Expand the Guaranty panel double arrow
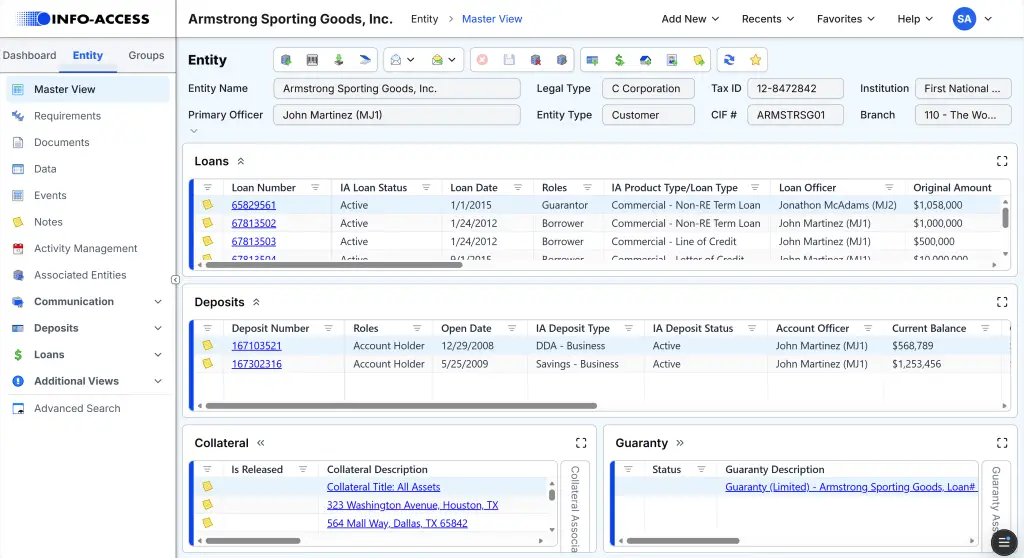This screenshot has width=1024, height=558. coord(680,443)
